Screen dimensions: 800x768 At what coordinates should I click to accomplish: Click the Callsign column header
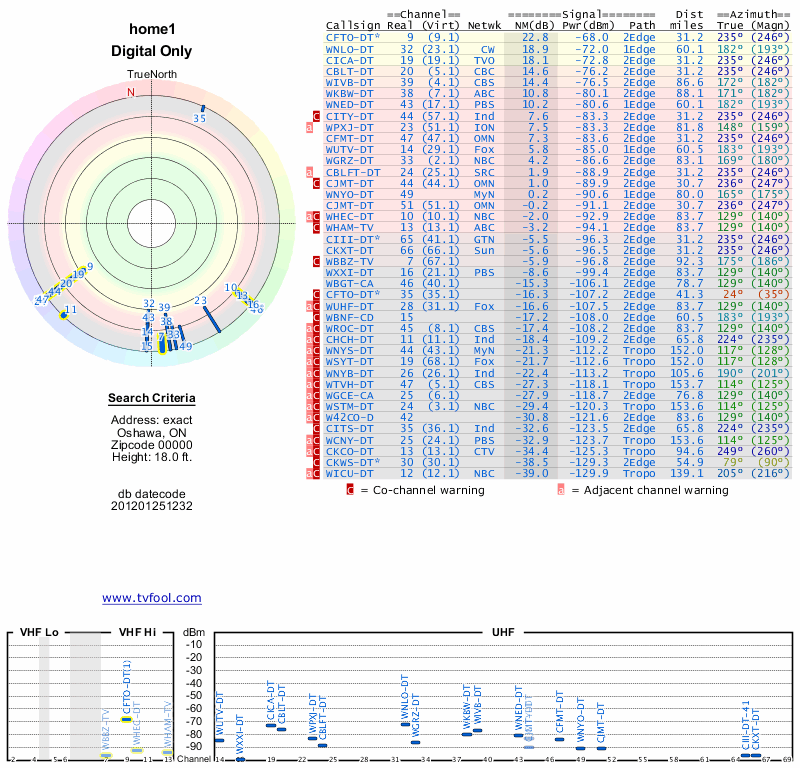(x=352, y=25)
